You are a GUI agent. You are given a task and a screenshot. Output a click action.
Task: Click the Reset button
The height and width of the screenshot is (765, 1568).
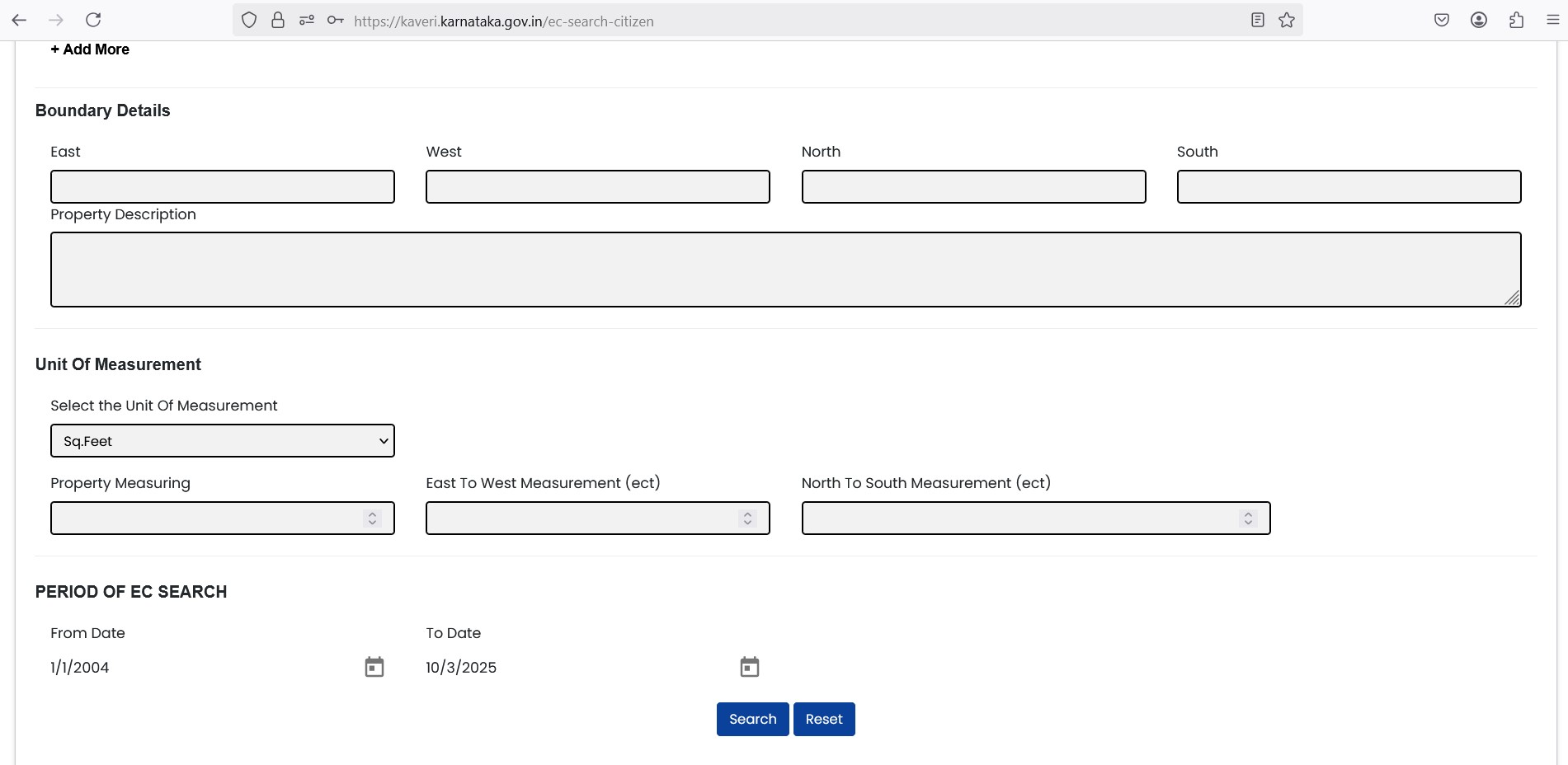coord(824,720)
